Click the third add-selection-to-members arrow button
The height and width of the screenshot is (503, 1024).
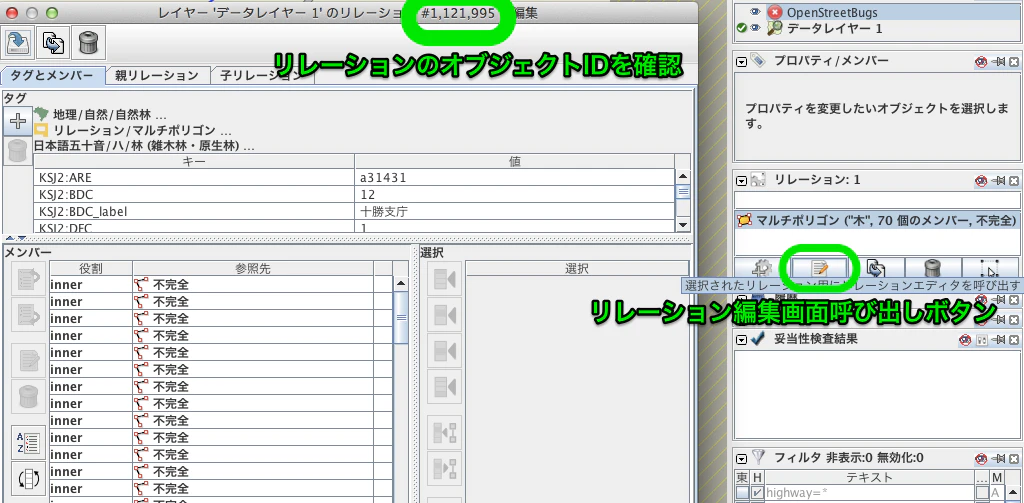pyautogui.click(x=444, y=351)
